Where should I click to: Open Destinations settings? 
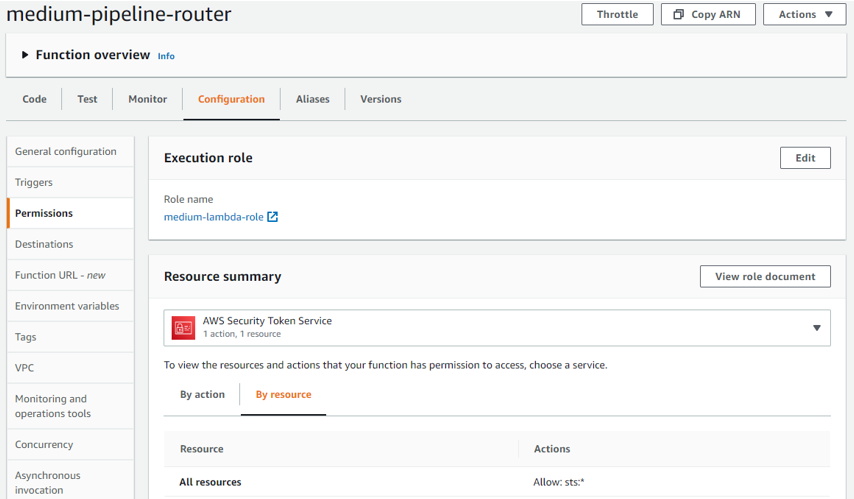click(70, 244)
